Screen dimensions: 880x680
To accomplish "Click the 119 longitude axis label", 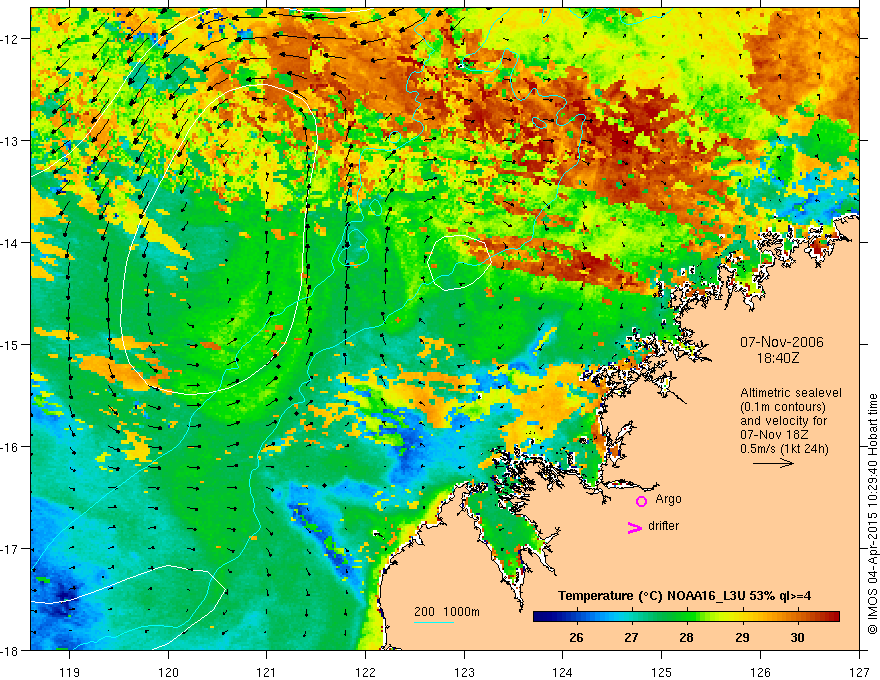I will [x=69, y=673].
